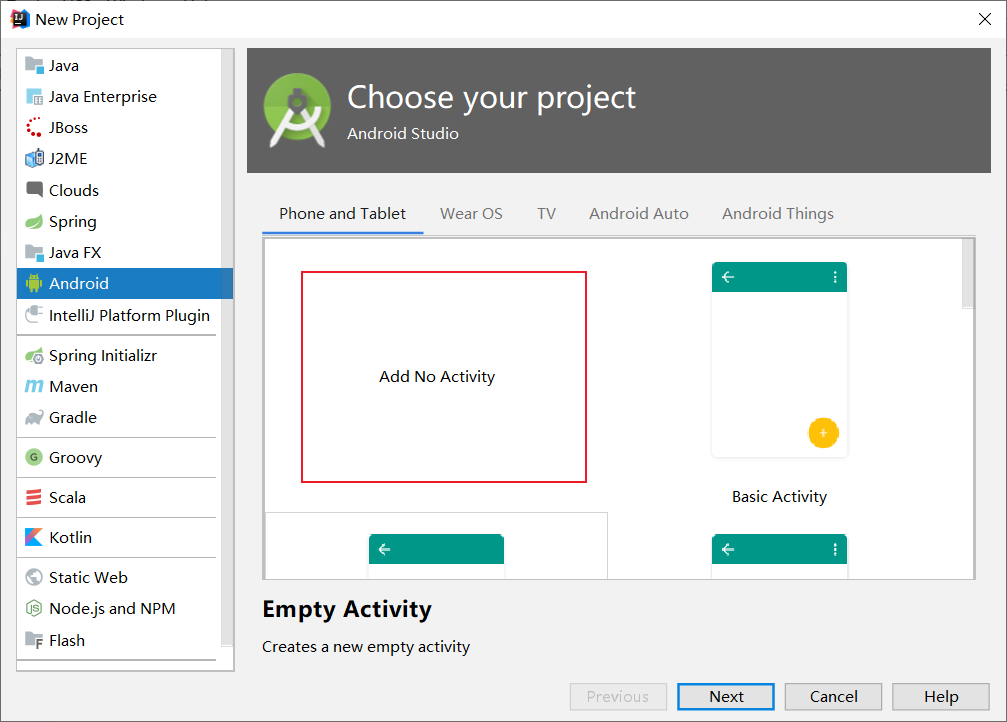
Task: Click the Java folder icon in the sidebar
Action: (x=34, y=66)
